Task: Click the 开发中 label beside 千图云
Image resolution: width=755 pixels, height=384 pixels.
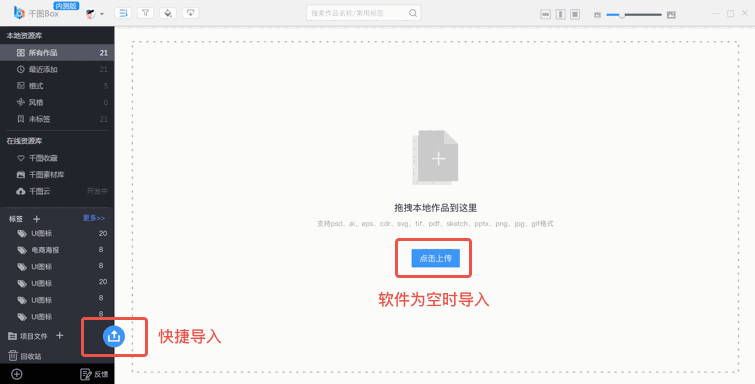Action: click(x=97, y=191)
